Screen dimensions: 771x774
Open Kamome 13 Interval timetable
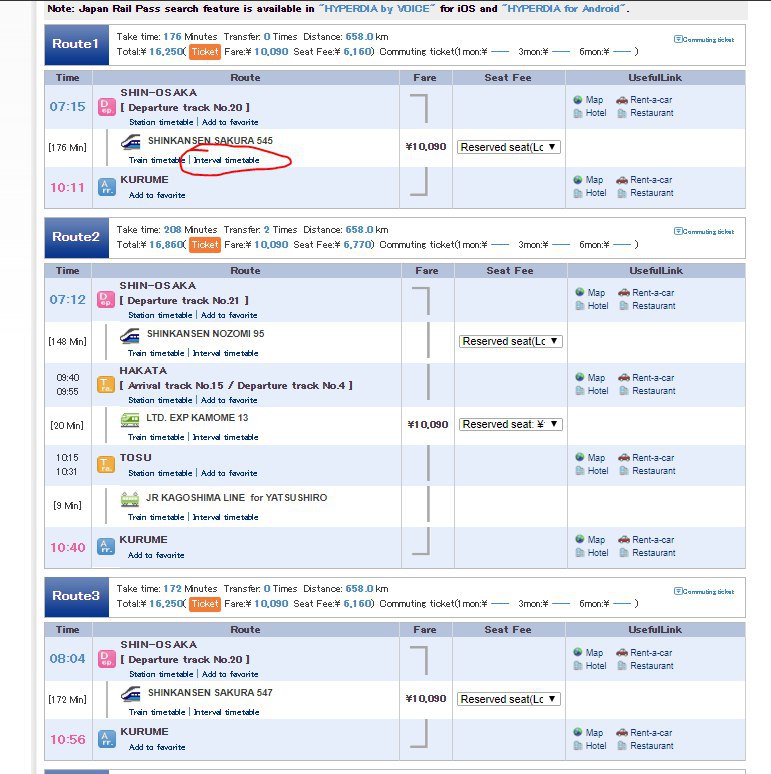coord(225,437)
